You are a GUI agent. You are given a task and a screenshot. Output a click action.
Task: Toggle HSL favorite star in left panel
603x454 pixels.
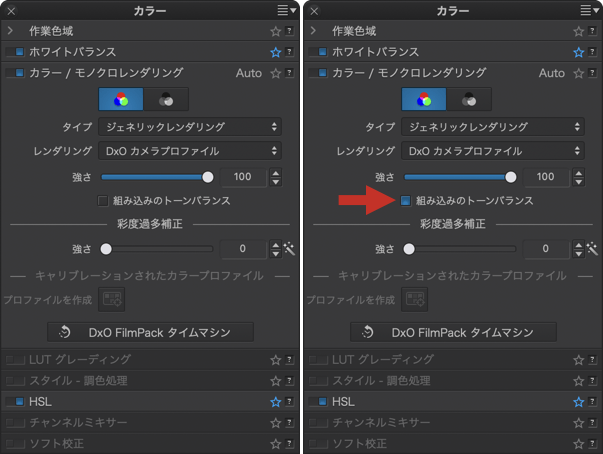pyautogui.click(x=275, y=402)
